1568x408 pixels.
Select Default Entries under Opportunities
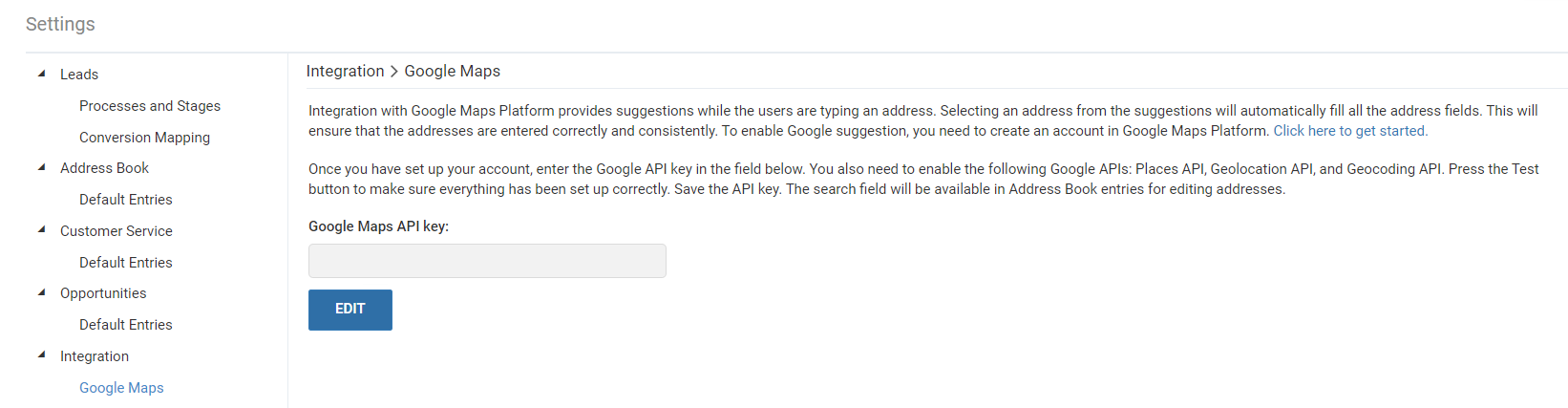coord(126,325)
